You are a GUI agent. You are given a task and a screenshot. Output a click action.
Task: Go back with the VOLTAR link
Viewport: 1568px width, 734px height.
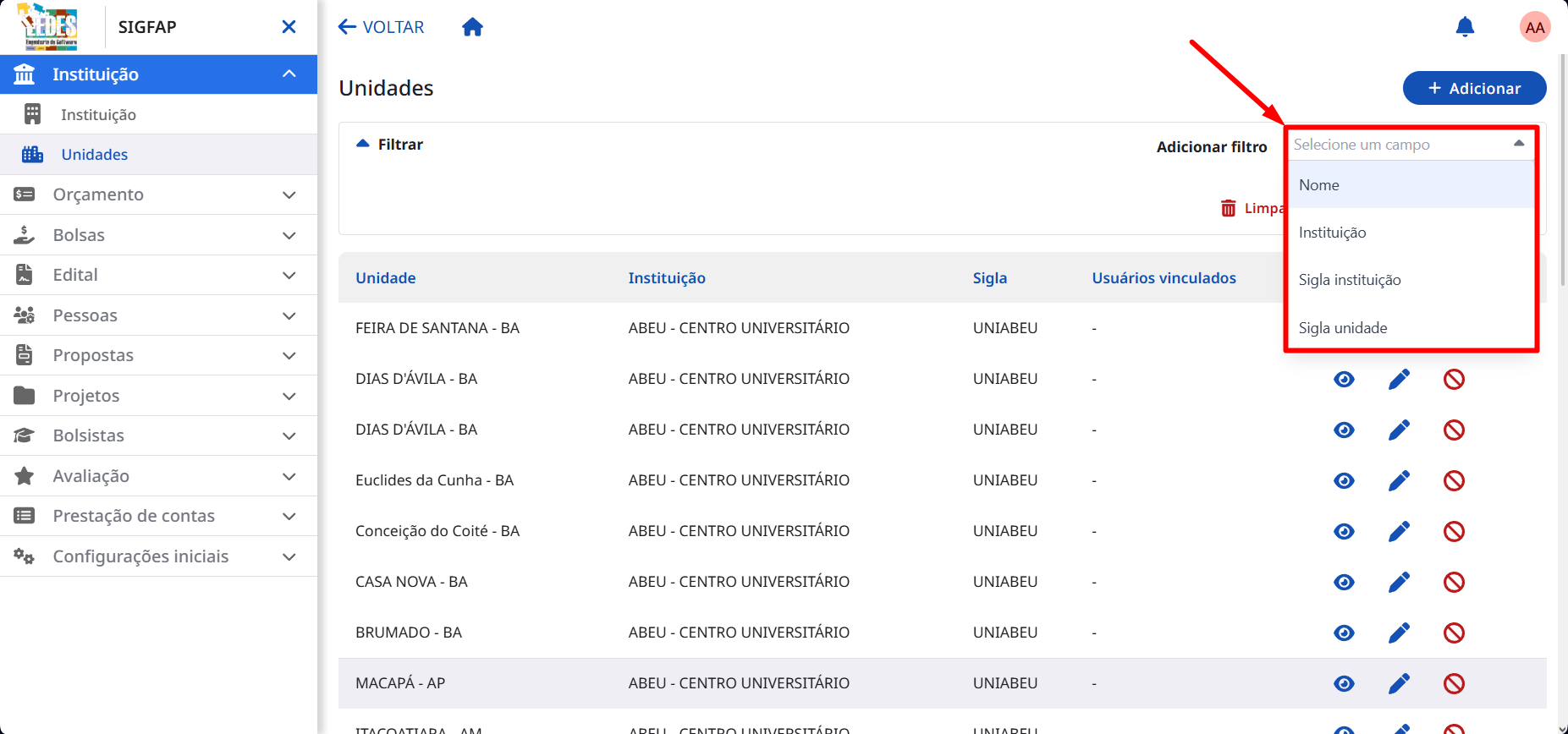pyautogui.click(x=381, y=27)
